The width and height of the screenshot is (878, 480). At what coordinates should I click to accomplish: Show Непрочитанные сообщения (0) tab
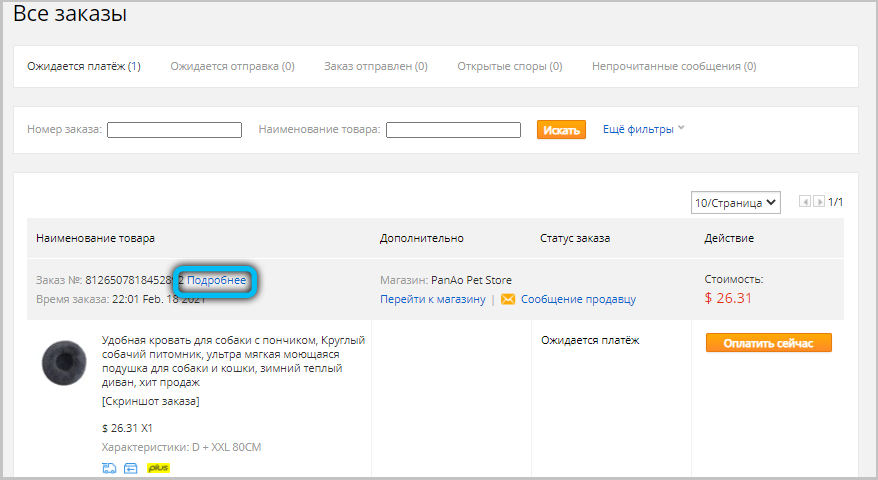pos(673,67)
